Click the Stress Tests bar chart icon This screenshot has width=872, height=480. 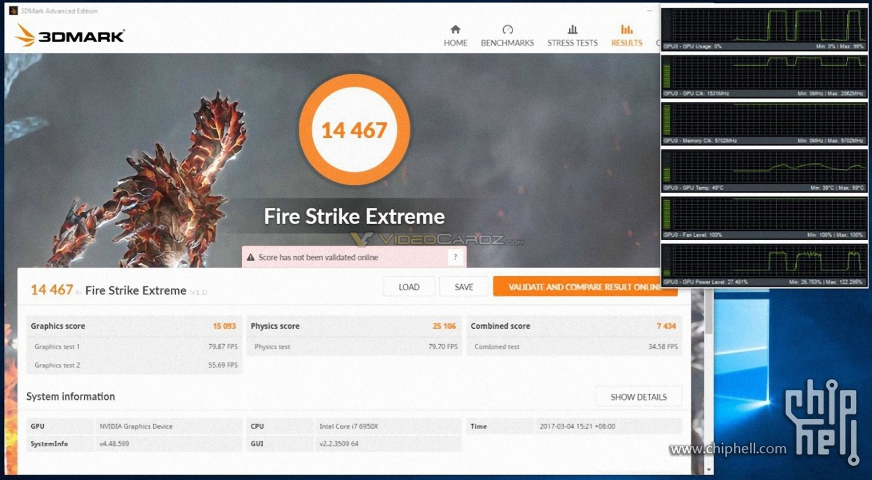[572, 30]
